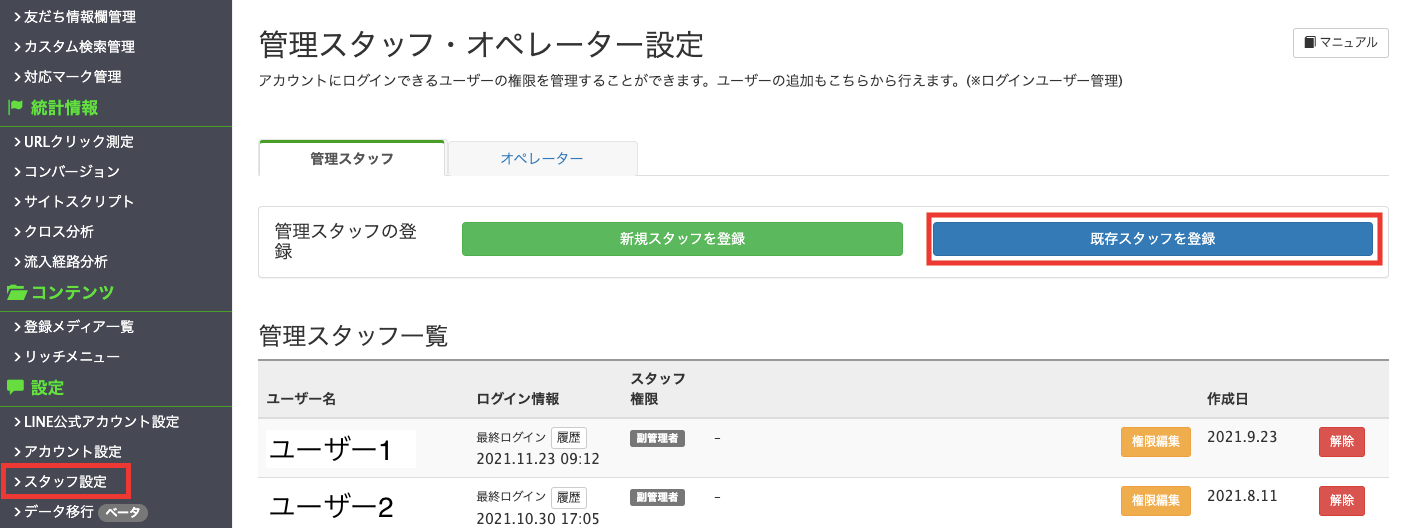Open LINE公式アカウント設定 sidebar link

click(x=96, y=422)
